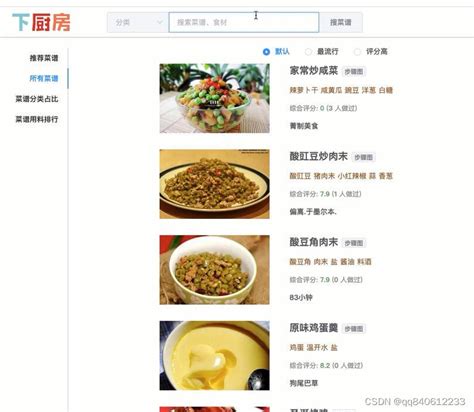Open the 家常炒咸菜 recipe photo
Screen dimensions: 474x412
coord(214,98)
